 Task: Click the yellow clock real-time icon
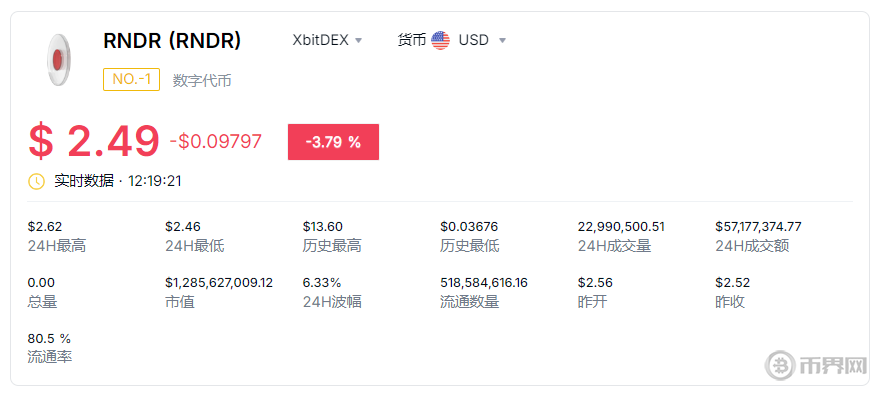(36, 181)
